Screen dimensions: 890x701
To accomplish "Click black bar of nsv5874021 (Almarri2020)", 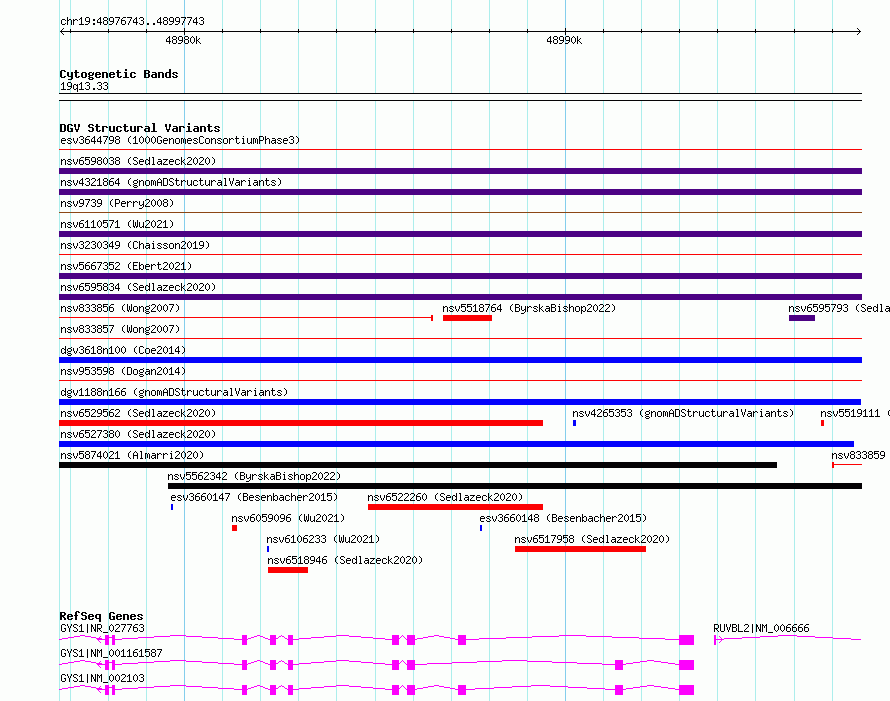I will point(418,465).
